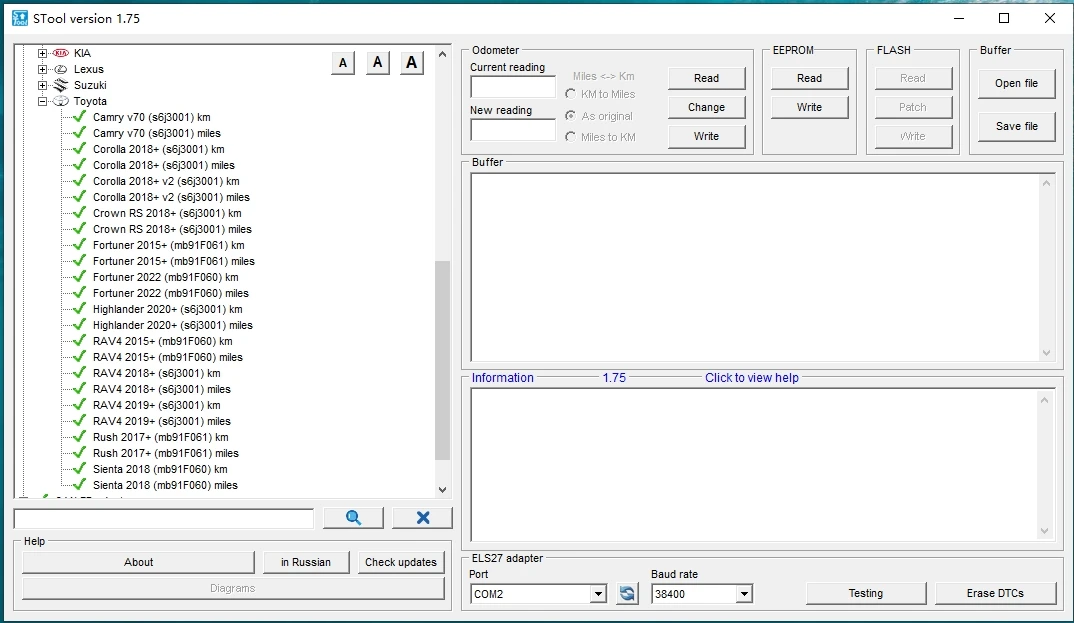Choose the As original radio option
This screenshot has width=1074, height=623.
(x=571, y=116)
